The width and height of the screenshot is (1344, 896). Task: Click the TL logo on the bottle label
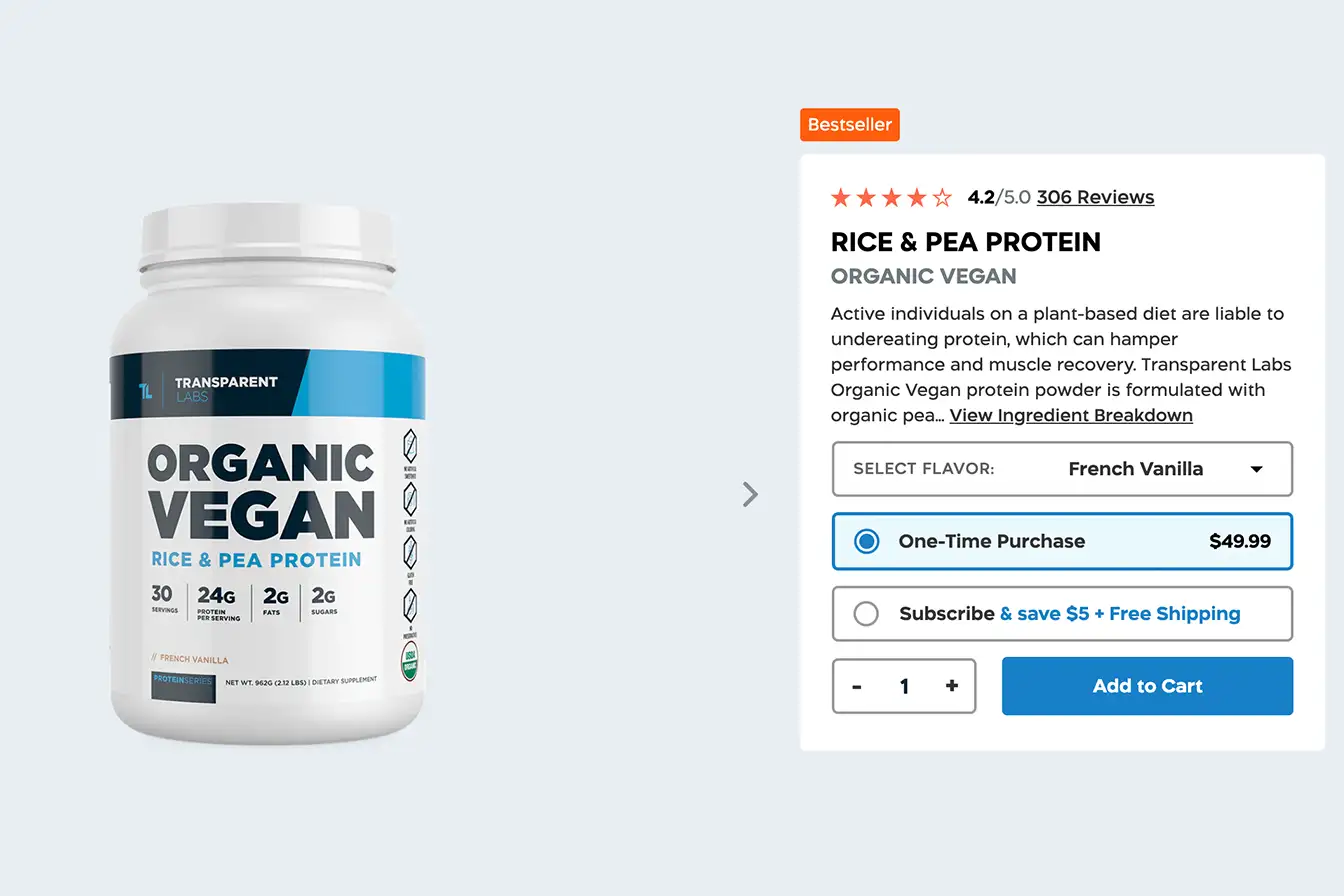(146, 388)
